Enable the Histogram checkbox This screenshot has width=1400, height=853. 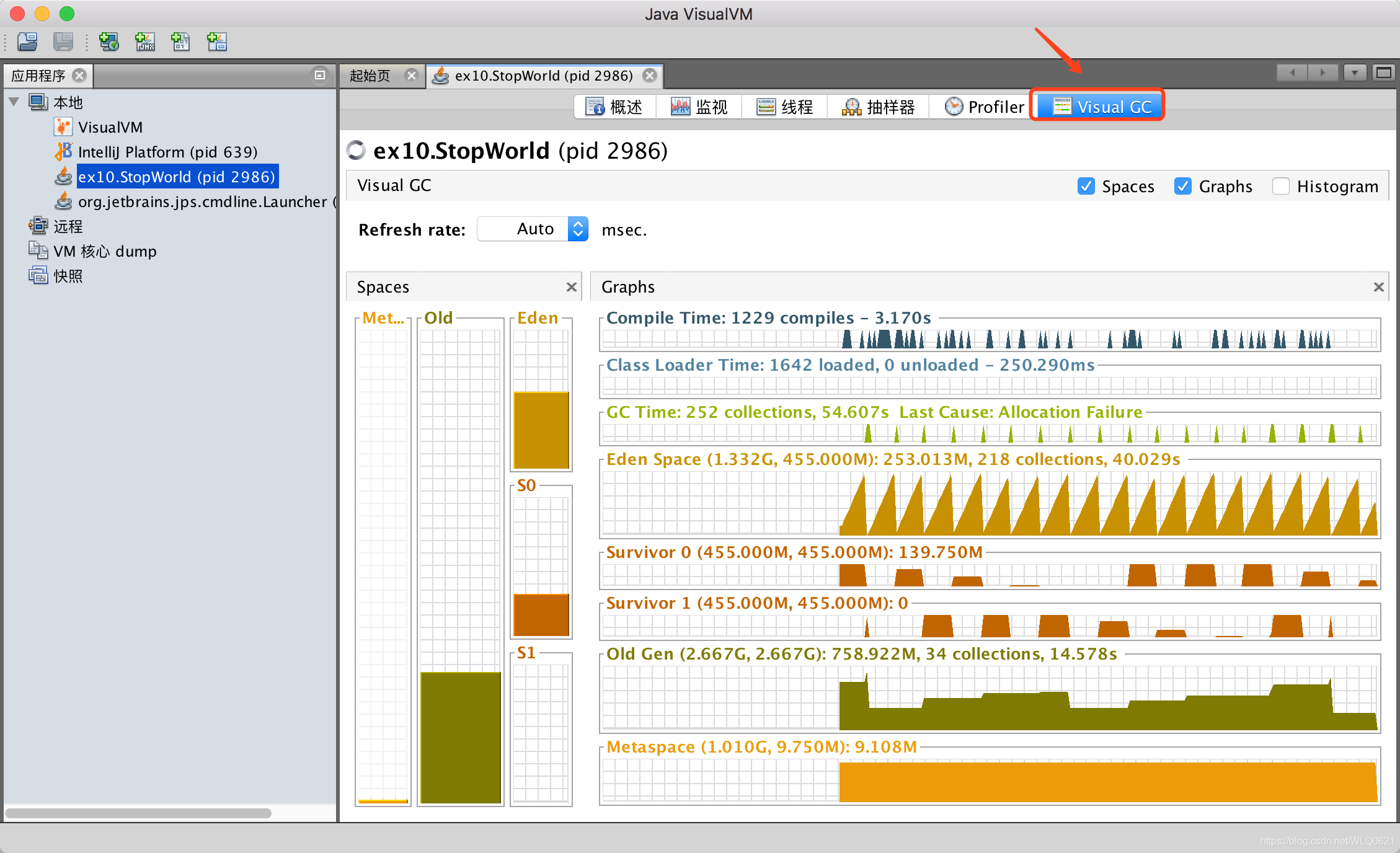[1281, 186]
